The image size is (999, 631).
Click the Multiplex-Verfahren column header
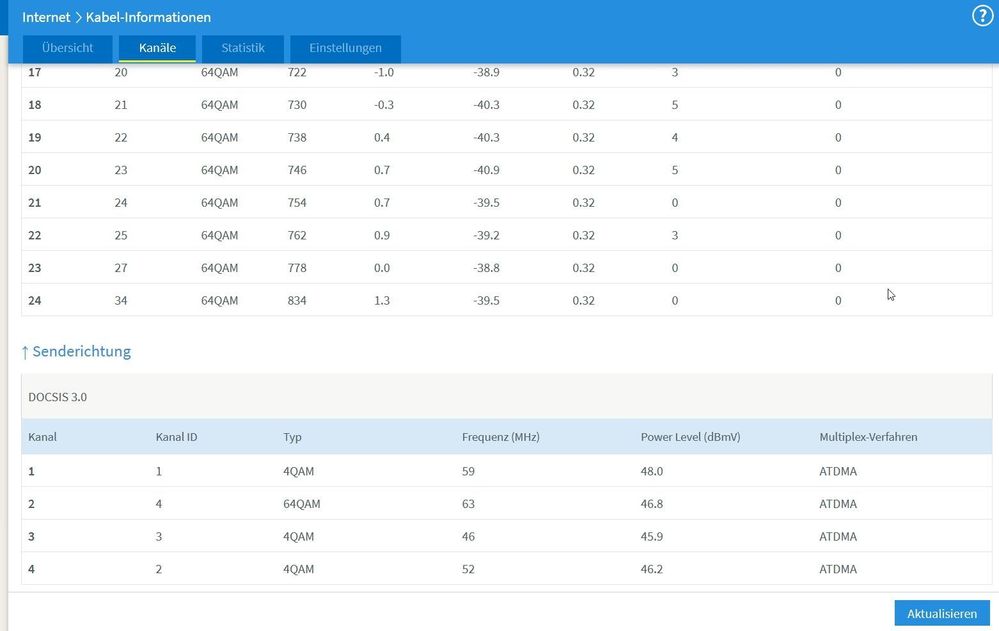[868, 437]
